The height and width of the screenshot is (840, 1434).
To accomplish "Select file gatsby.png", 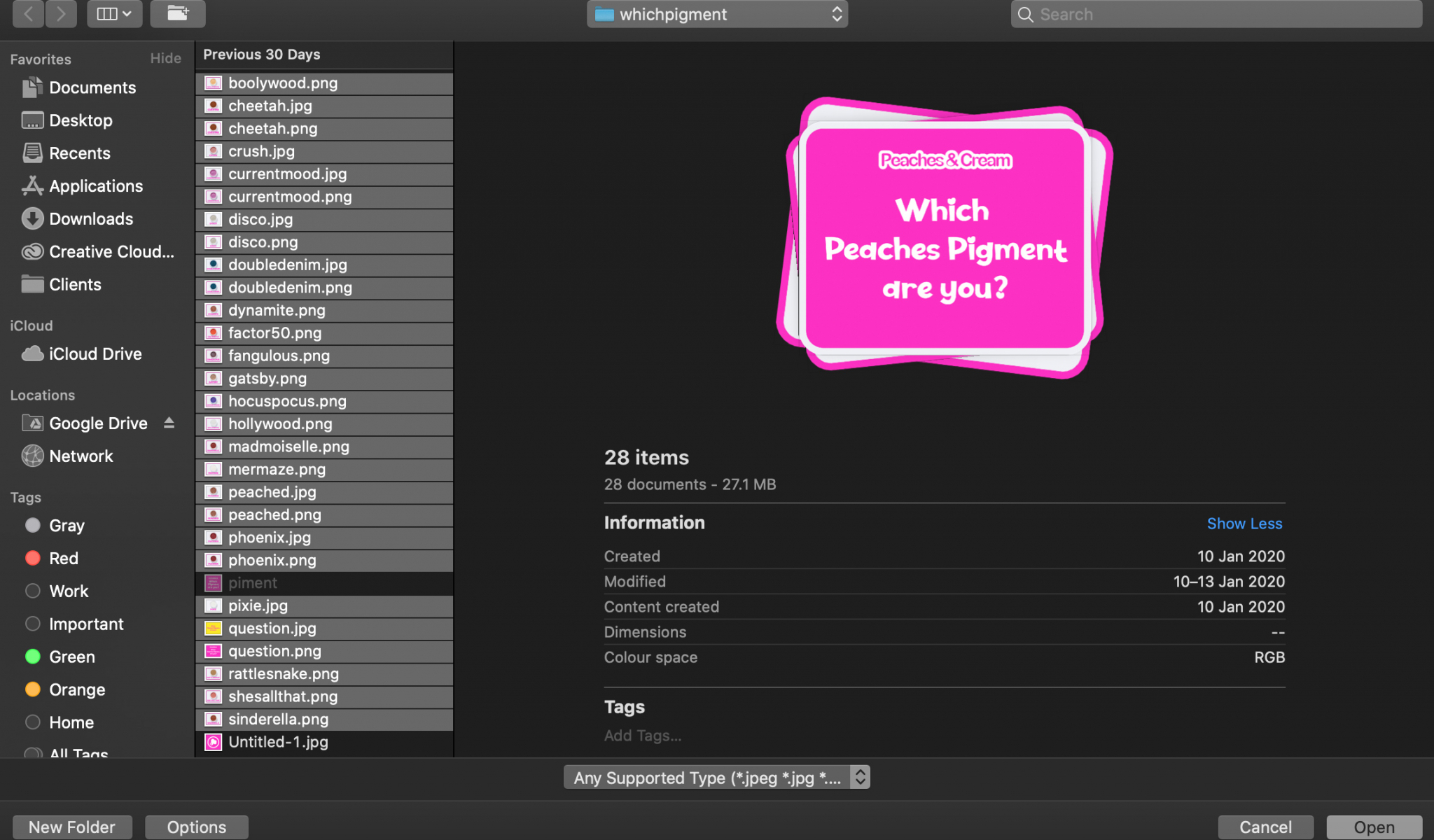I will click(324, 379).
